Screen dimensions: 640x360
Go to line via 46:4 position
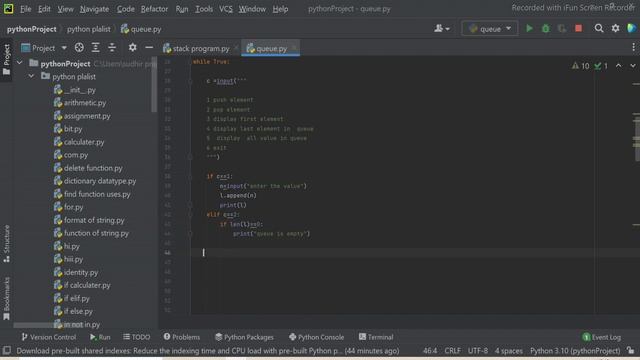pos(430,351)
